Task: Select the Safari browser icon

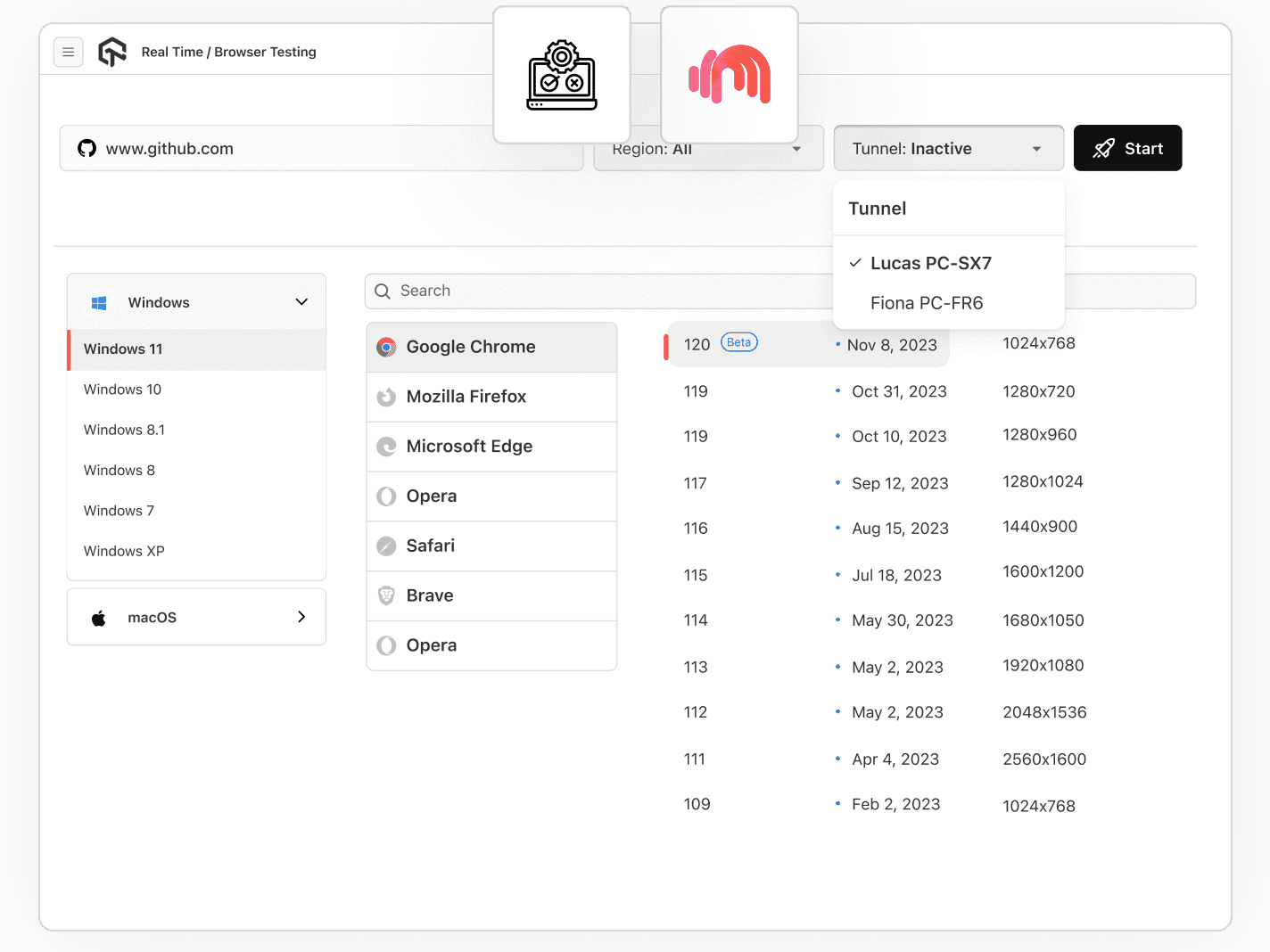Action: [x=386, y=546]
